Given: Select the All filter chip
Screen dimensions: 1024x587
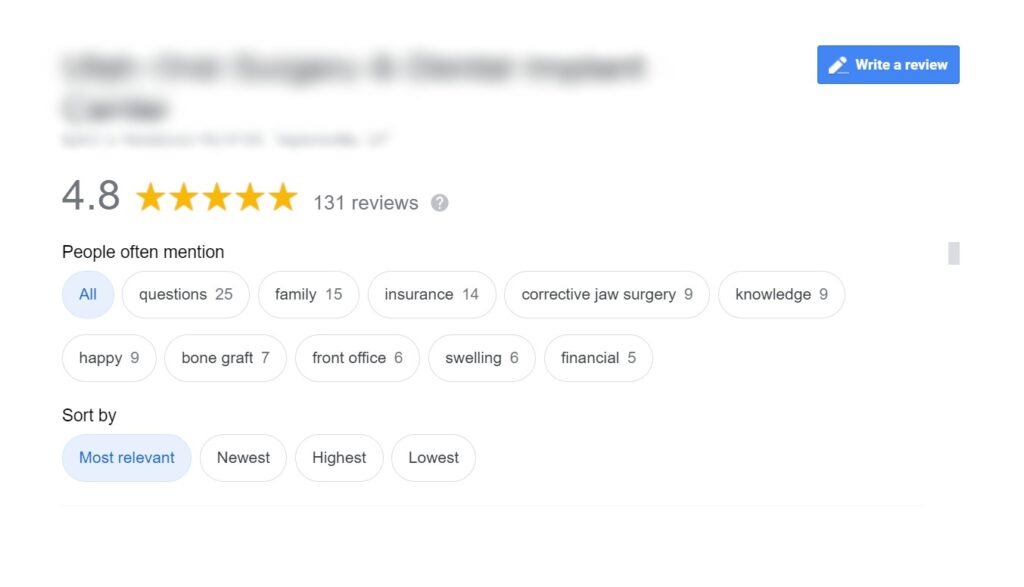Looking at the screenshot, I should tap(88, 294).
